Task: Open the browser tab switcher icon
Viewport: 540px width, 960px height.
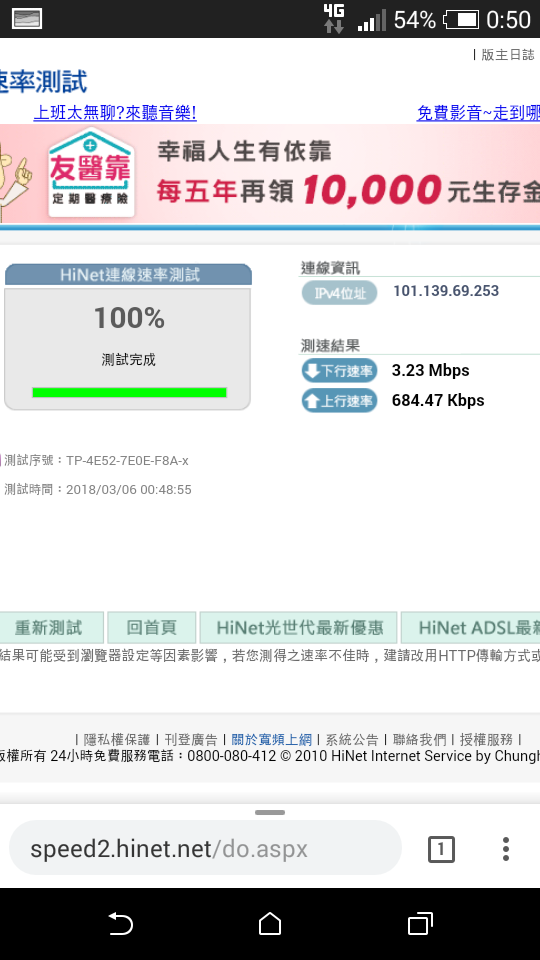Action: [x=441, y=849]
